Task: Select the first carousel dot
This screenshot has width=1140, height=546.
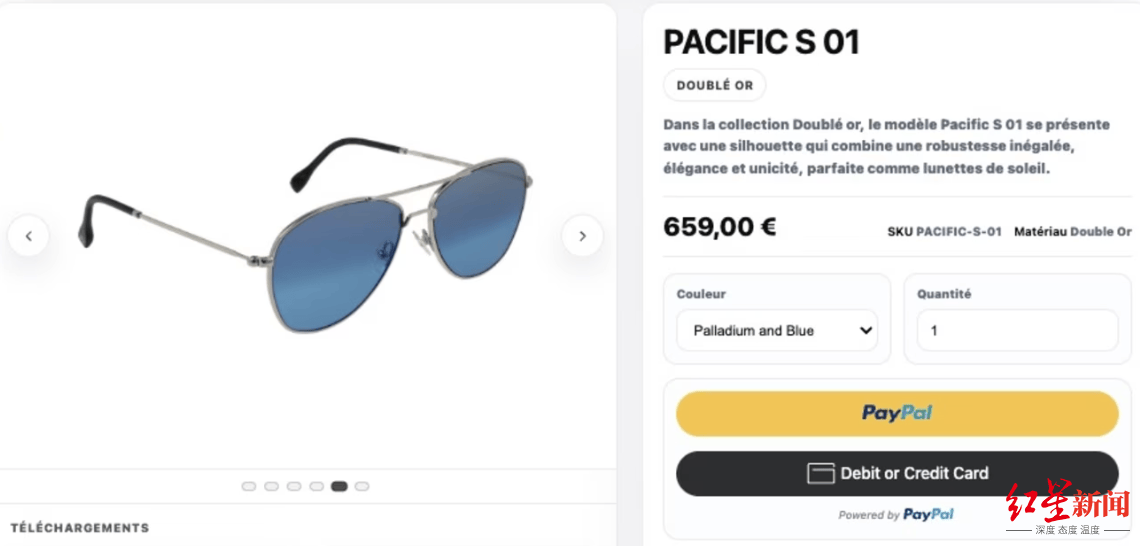Action: [249, 487]
